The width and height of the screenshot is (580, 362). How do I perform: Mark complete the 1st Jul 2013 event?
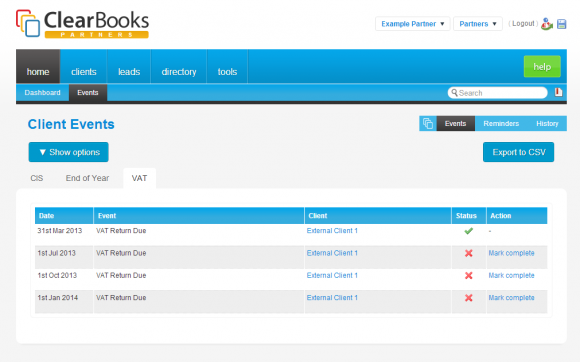pyautogui.click(x=511, y=253)
